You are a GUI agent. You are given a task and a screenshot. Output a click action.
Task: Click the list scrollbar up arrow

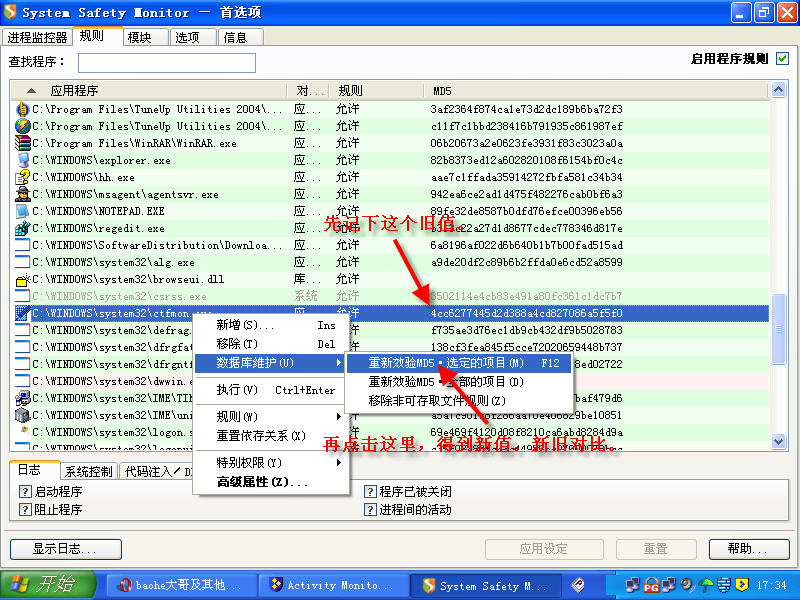tap(778, 90)
